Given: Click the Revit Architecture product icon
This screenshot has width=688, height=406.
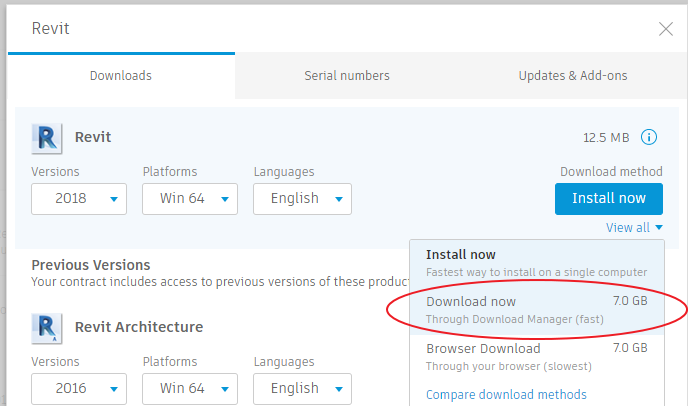Looking at the screenshot, I should pyautogui.click(x=47, y=328).
